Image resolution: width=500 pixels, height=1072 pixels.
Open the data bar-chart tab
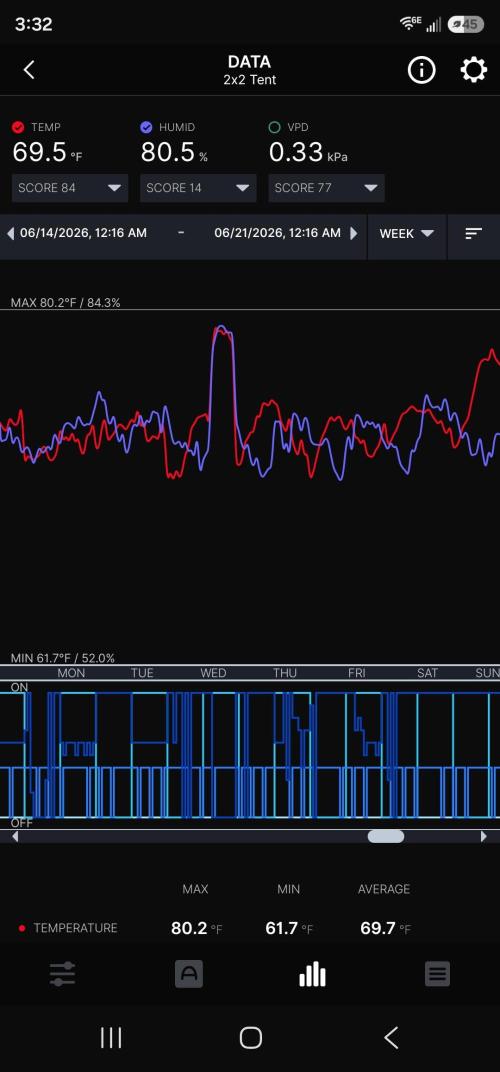[x=313, y=974]
